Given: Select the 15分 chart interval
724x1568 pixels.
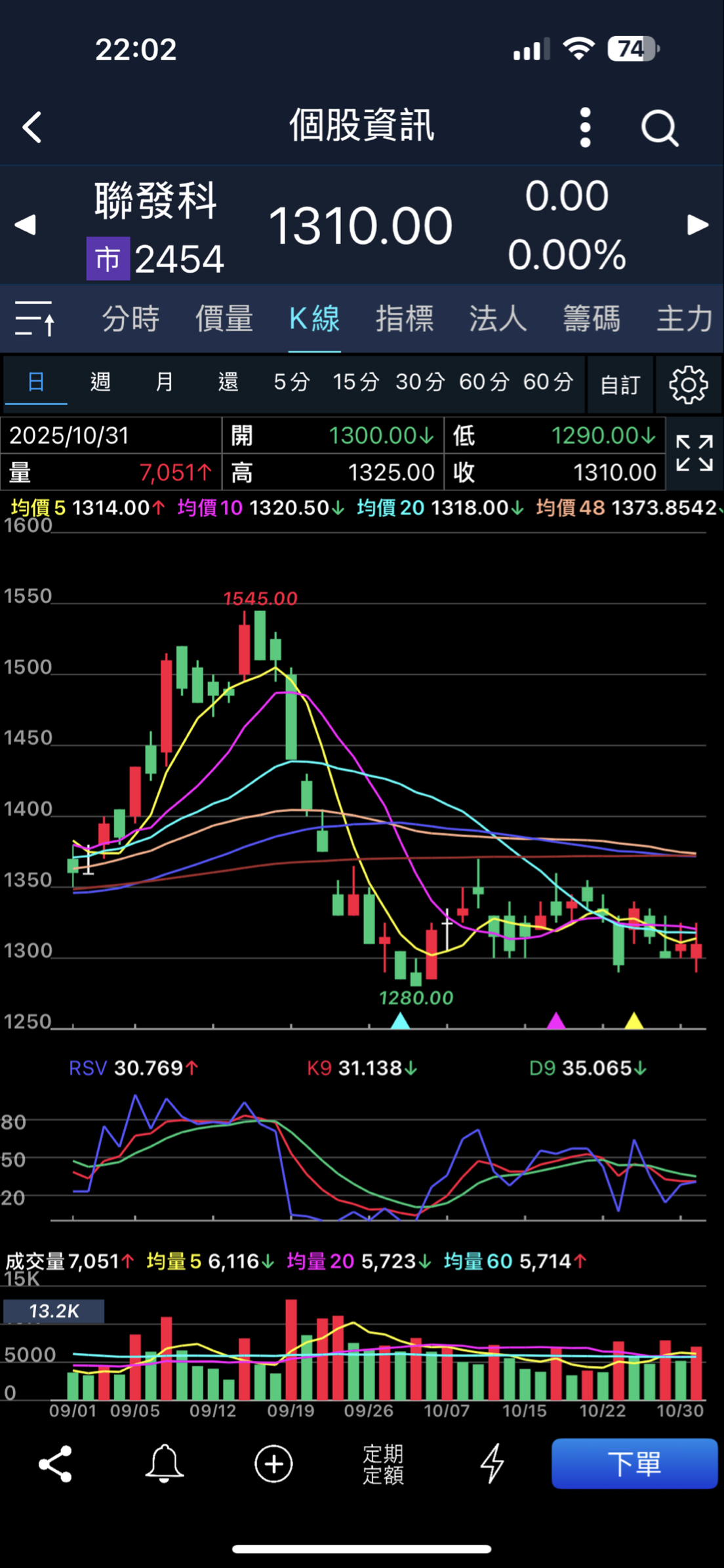Looking at the screenshot, I should click(355, 382).
